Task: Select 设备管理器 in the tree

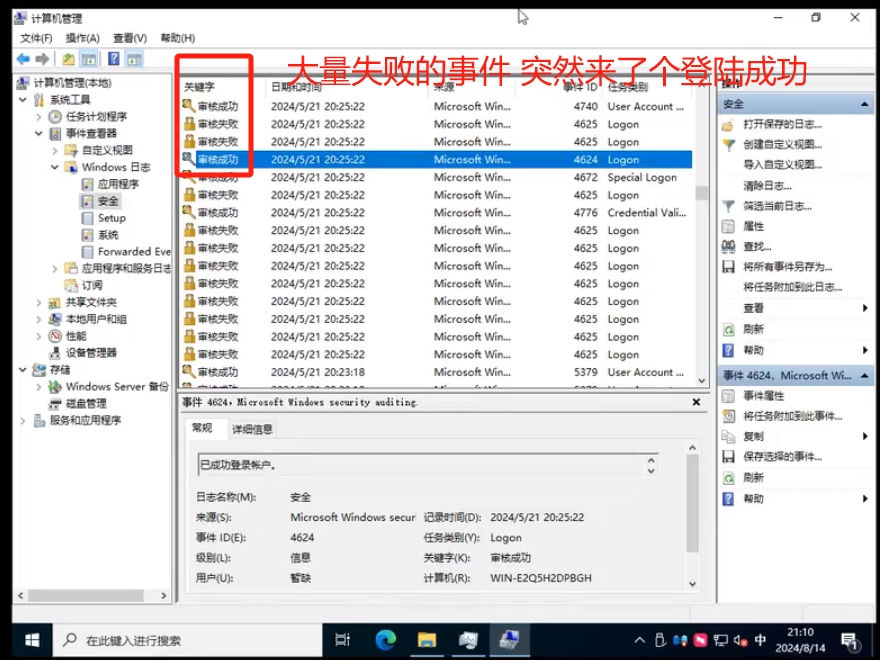Action: (x=91, y=352)
